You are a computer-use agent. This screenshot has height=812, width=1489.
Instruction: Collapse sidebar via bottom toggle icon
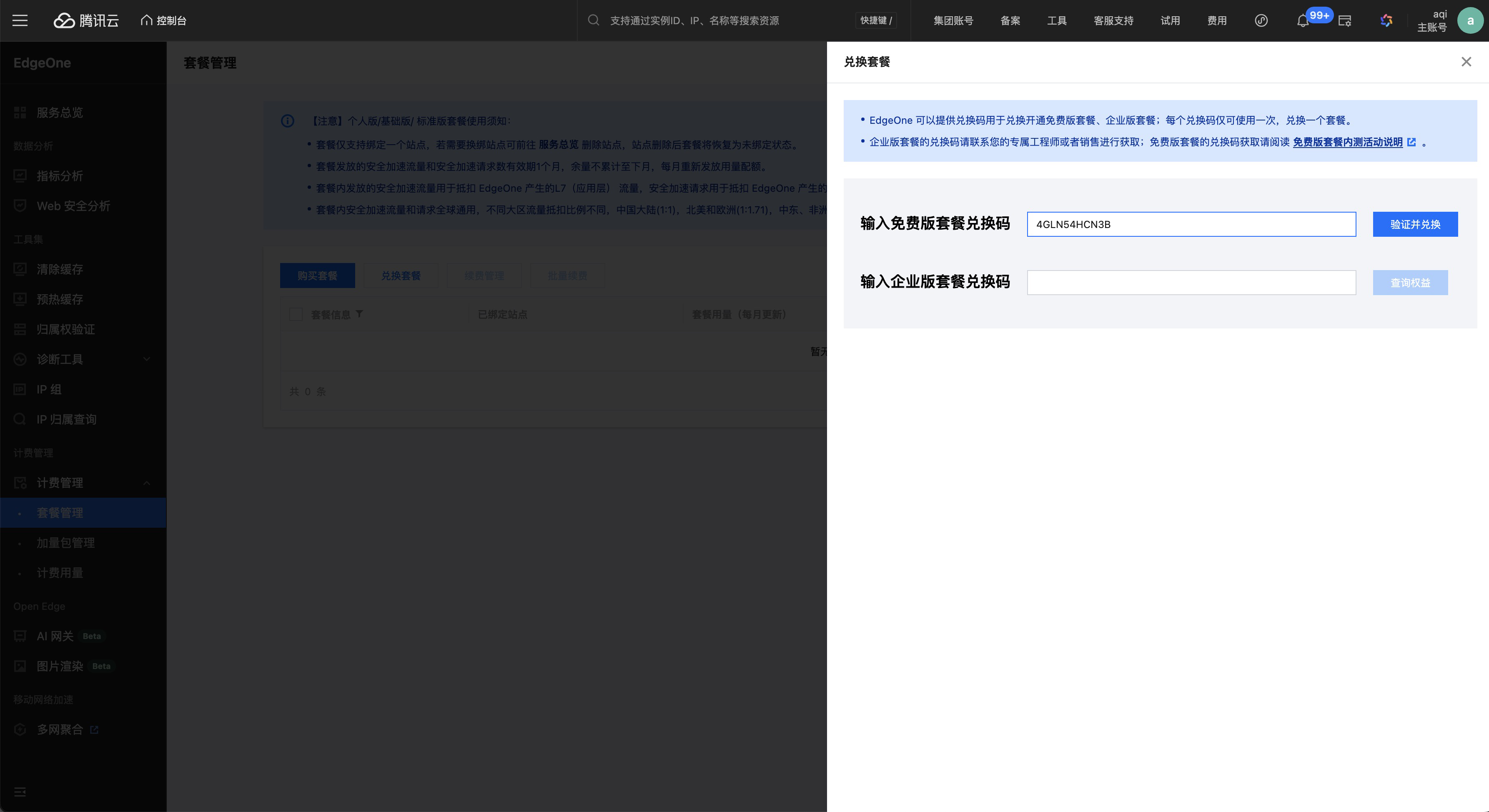coord(20,792)
